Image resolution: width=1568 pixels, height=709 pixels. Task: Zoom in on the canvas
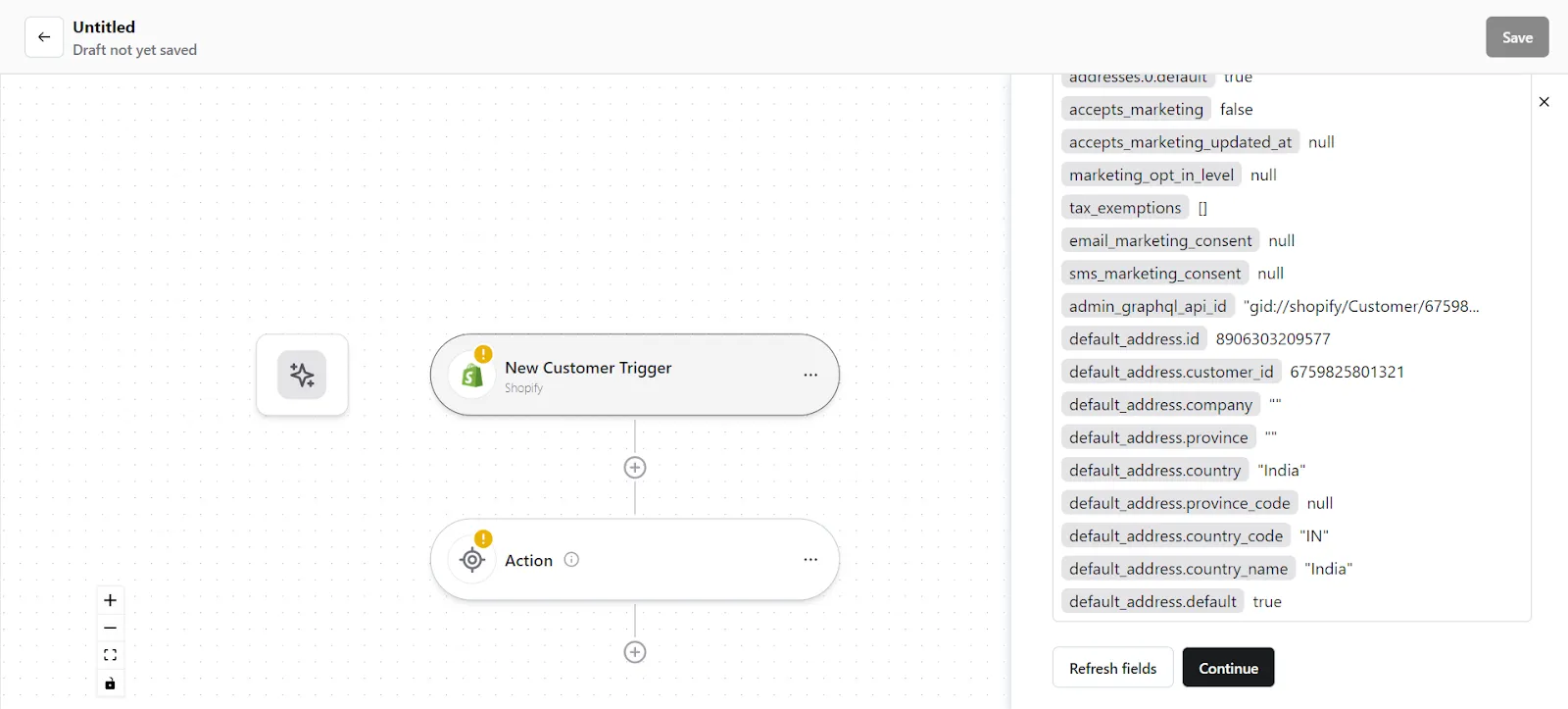click(110, 600)
